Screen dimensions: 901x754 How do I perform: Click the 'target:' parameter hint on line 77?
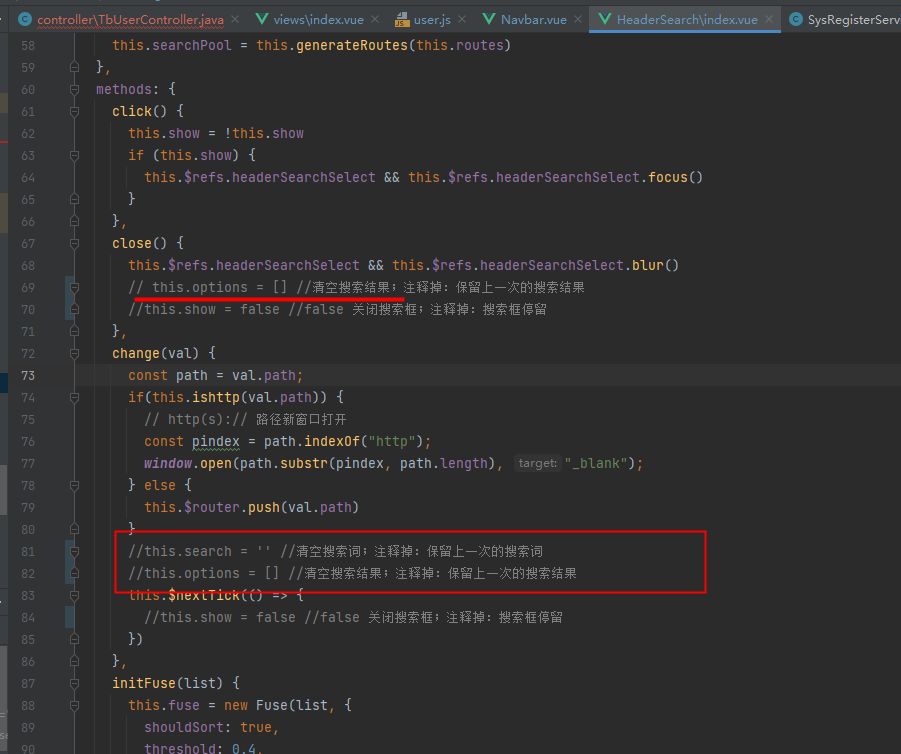tap(537, 463)
